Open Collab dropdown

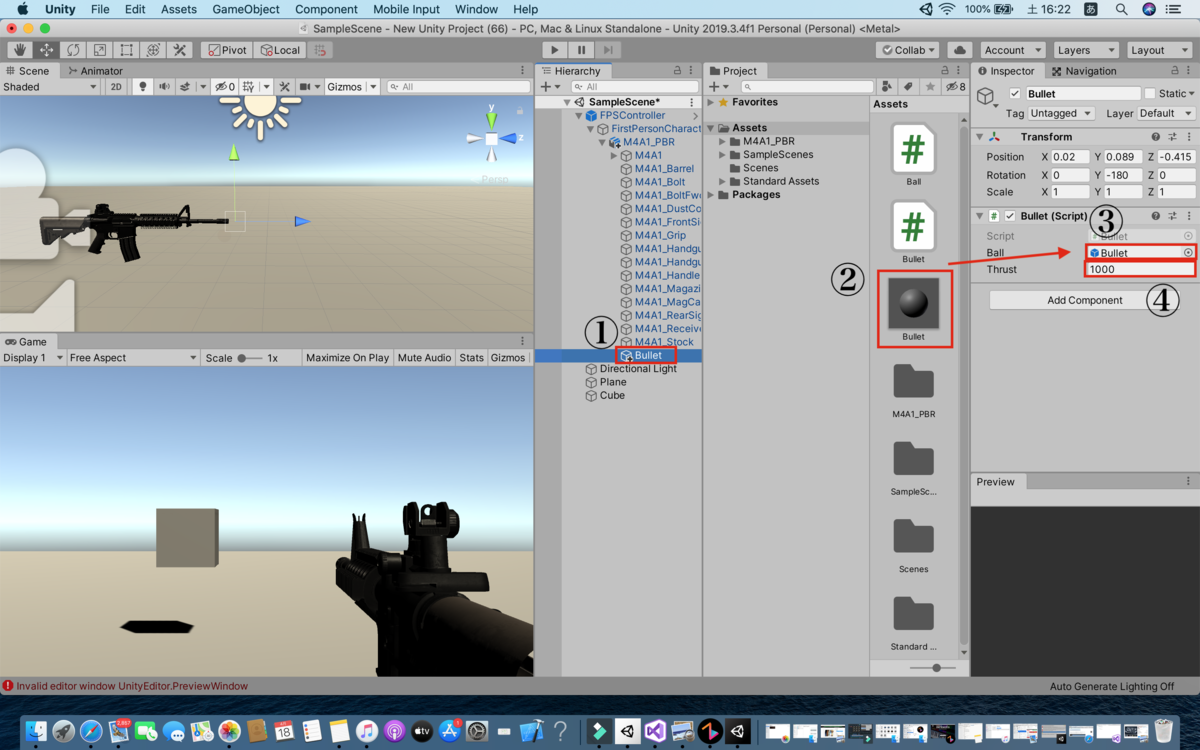(908, 50)
